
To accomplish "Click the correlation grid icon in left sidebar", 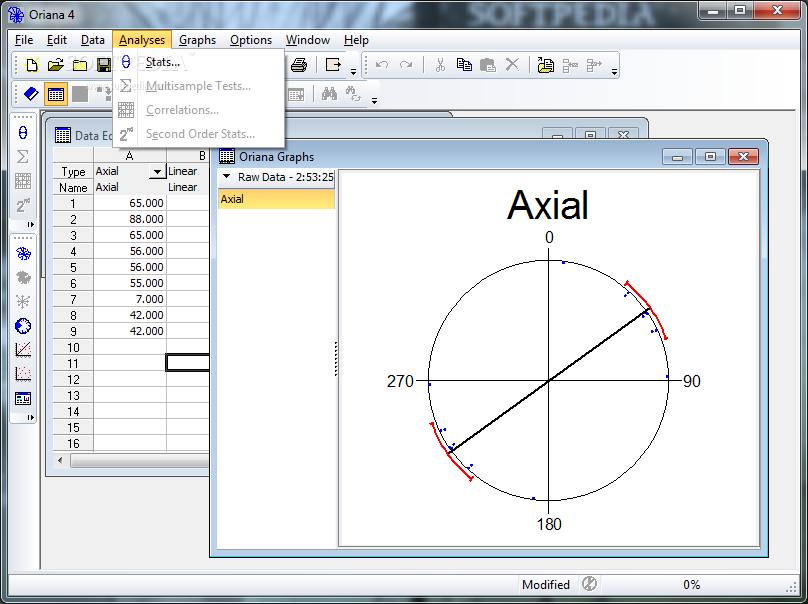I will point(23,181).
